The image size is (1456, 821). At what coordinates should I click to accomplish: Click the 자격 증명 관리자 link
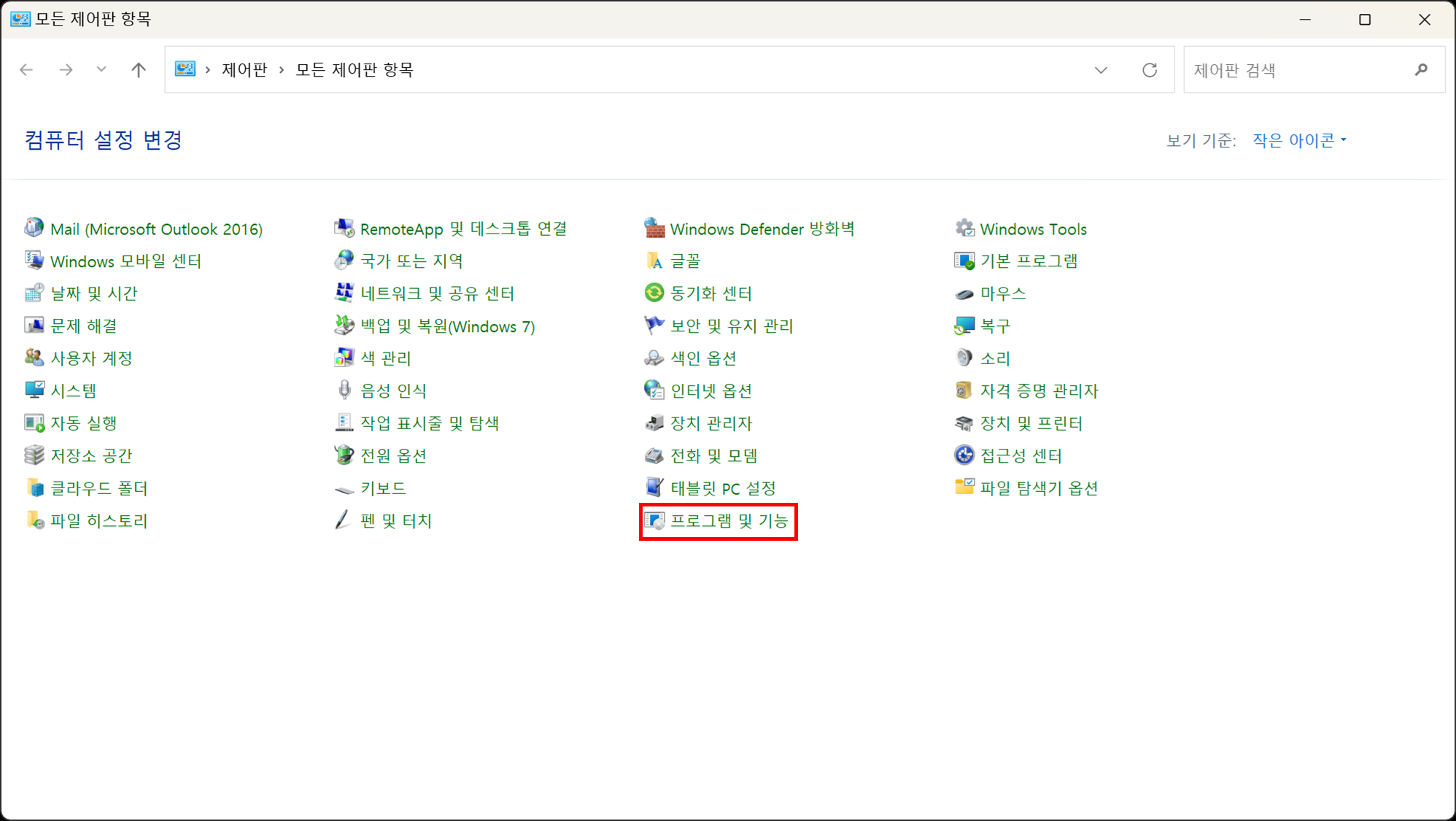pyautogui.click(x=1039, y=391)
